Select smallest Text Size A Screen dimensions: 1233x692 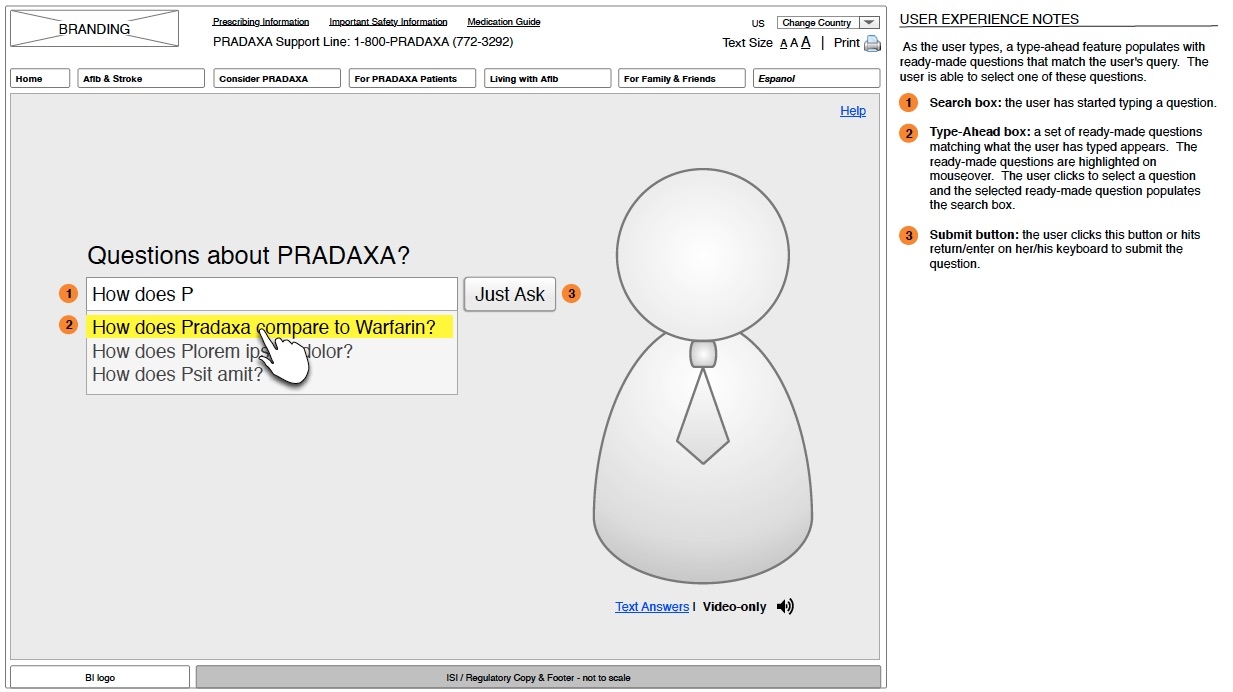784,43
